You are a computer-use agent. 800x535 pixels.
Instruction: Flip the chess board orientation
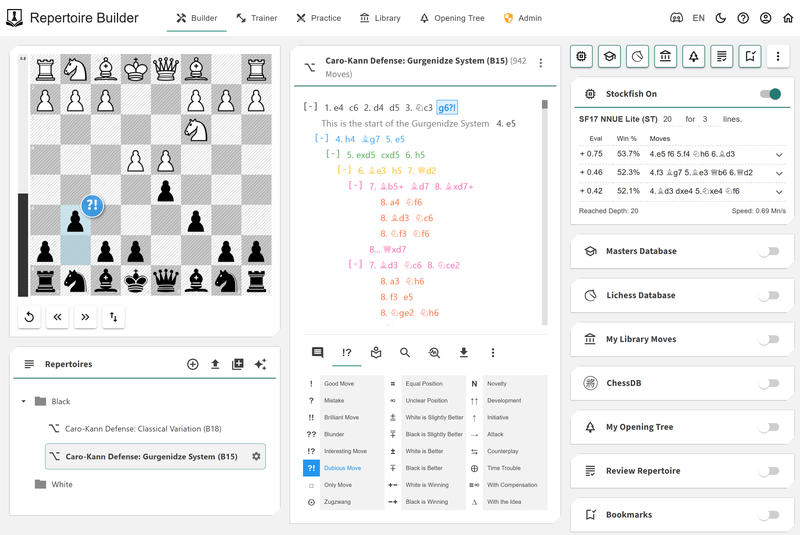(114, 317)
